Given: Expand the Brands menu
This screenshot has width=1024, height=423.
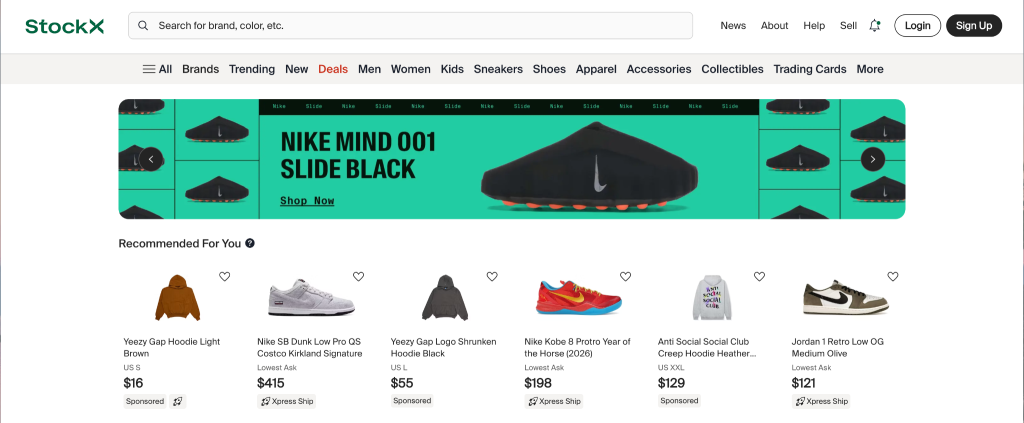Looking at the screenshot, I should point(200,69).
